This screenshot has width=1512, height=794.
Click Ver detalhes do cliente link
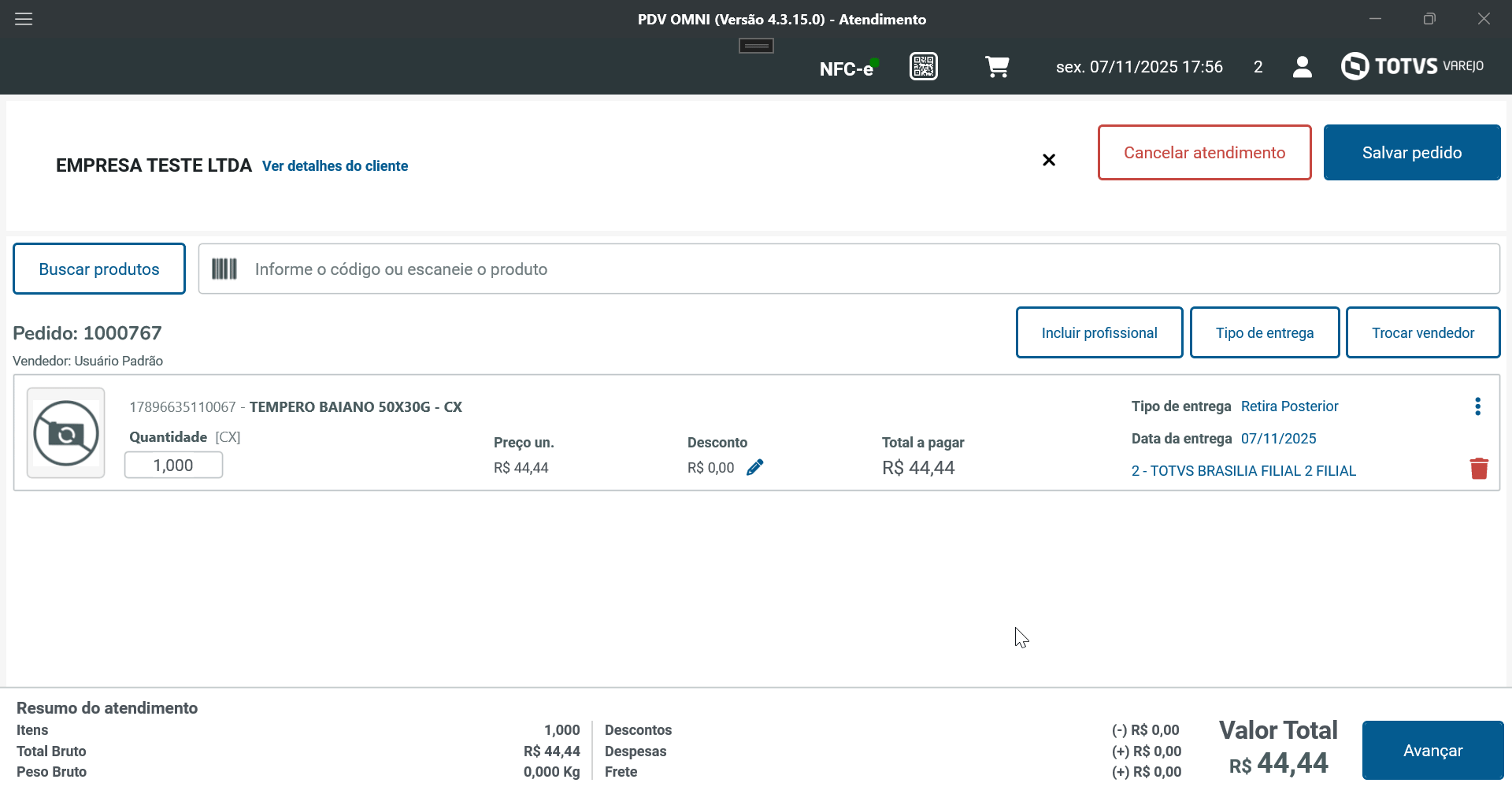point(335,166)
